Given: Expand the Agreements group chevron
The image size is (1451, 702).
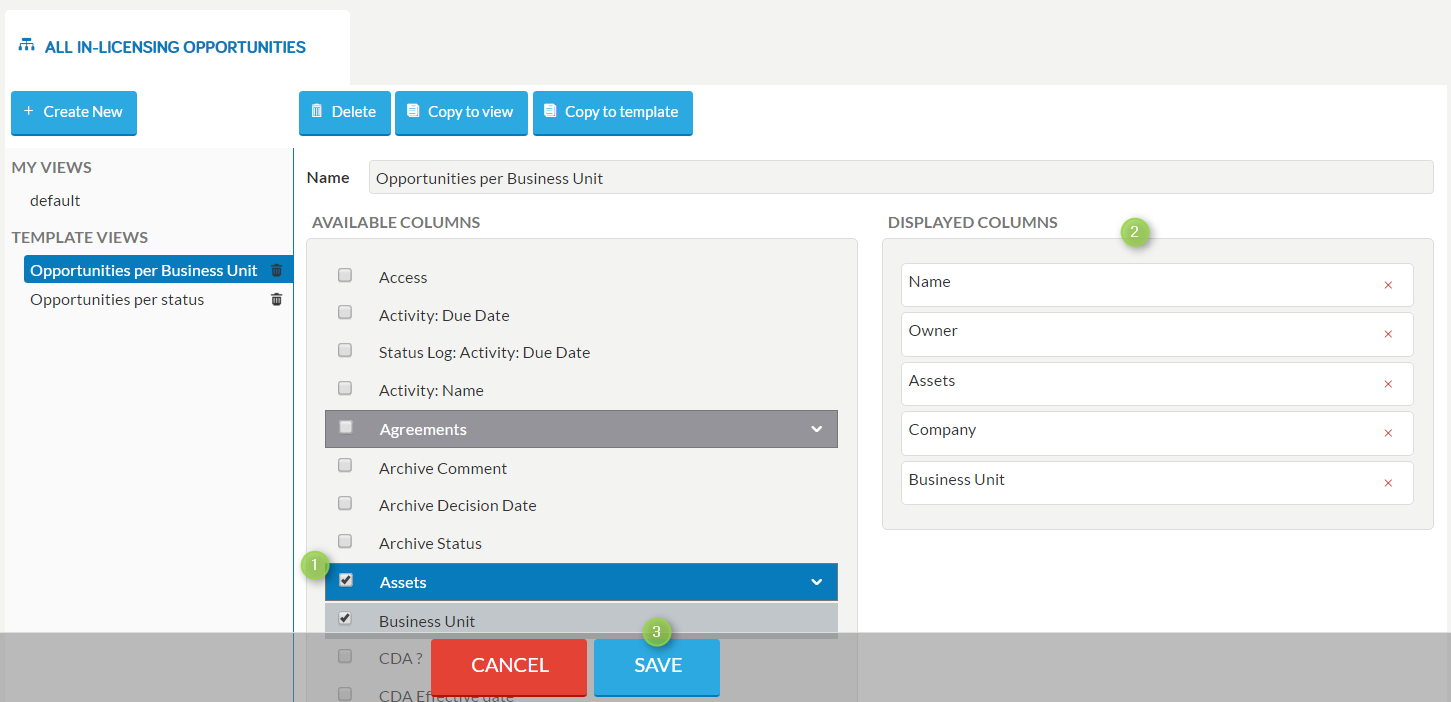Looking at the screenshot, I should coord(817,429).
